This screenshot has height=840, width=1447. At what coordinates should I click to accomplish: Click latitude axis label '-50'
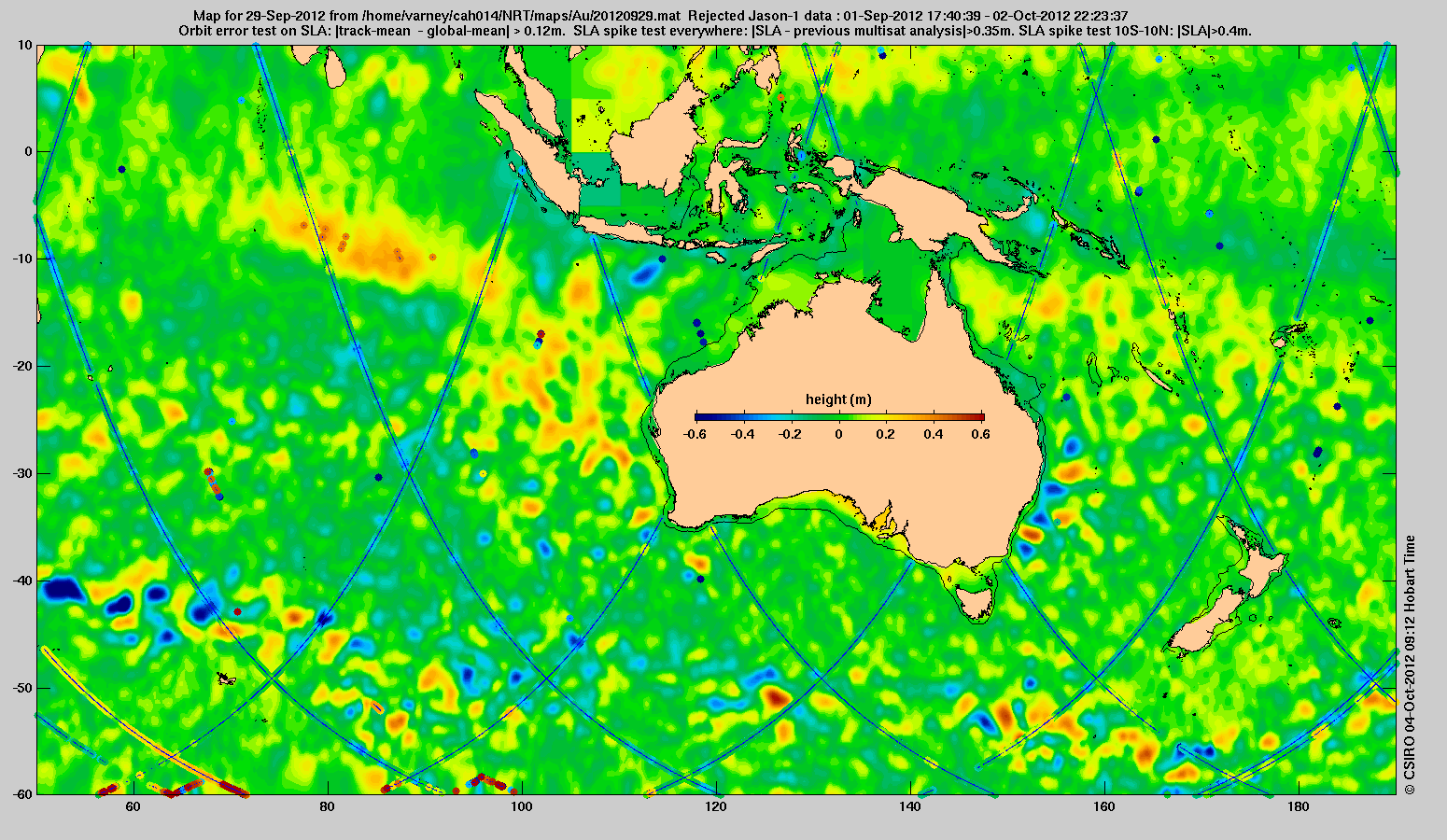(21, 688)
